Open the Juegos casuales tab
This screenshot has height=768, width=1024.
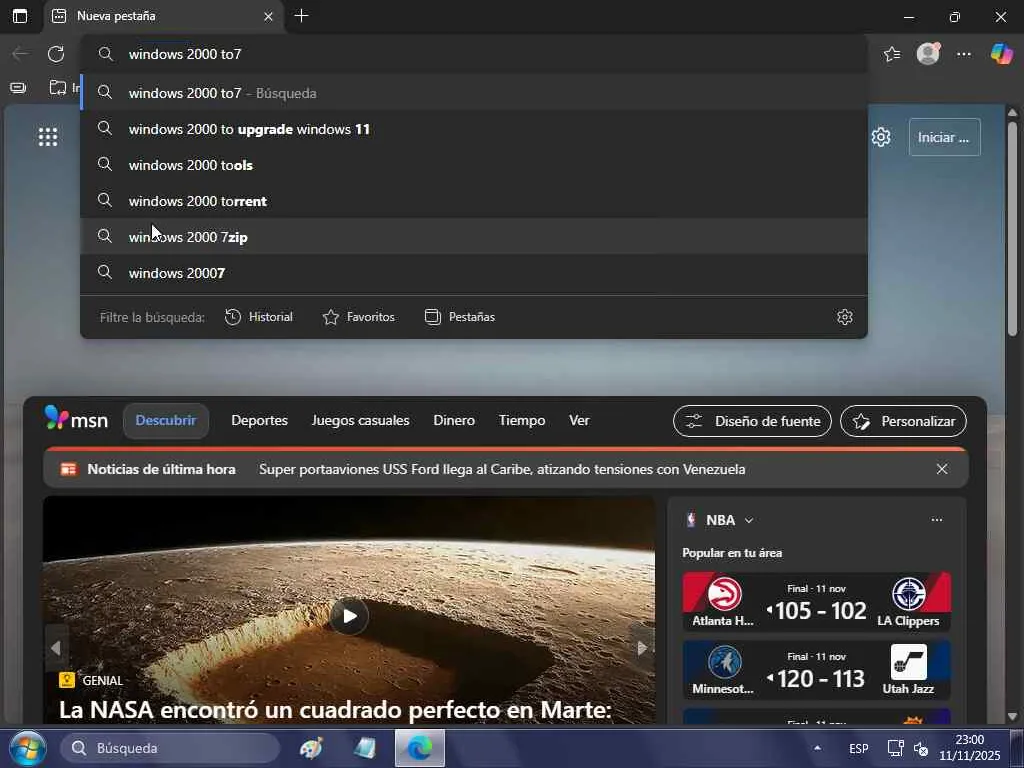click(x=360, y=421)
